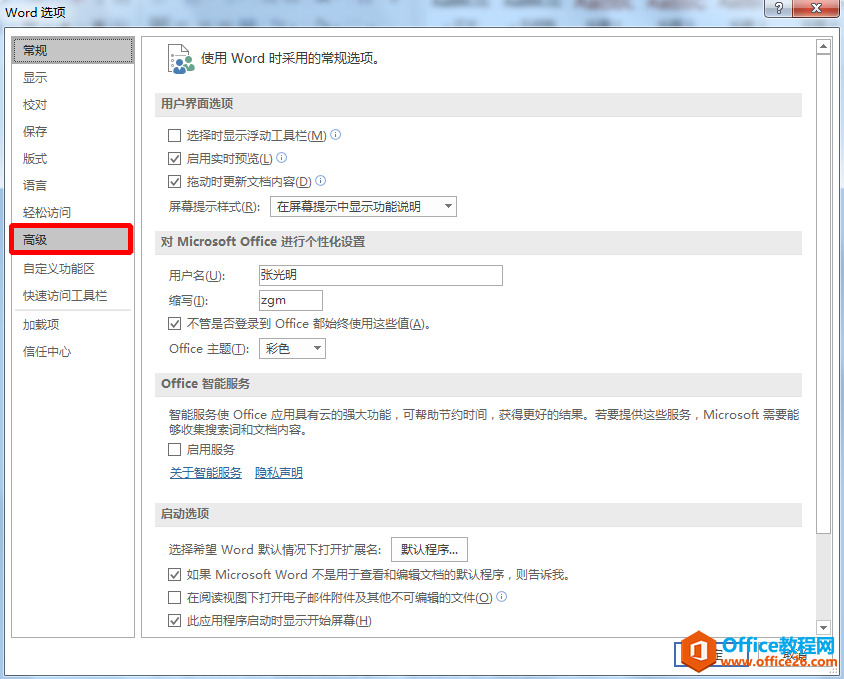Select 常规 in the sidebar

pos(73,51)
